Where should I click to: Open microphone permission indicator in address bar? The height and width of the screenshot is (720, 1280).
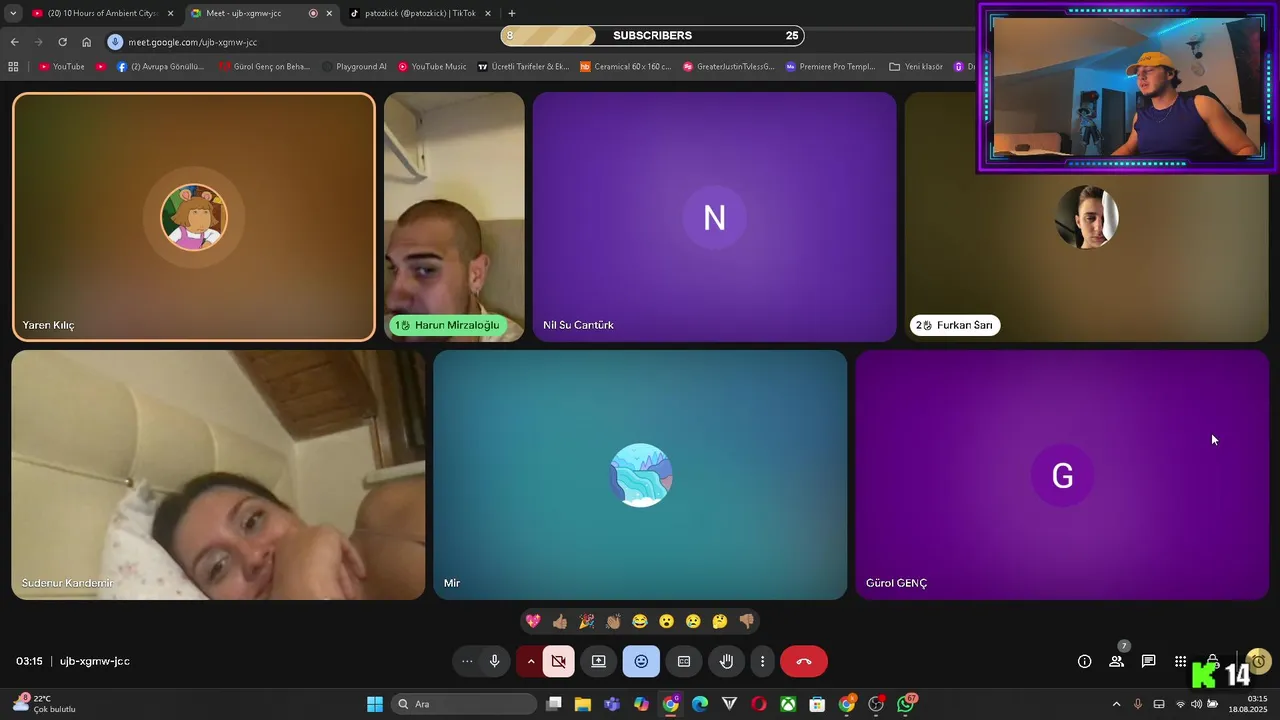(x=115, y=42)
